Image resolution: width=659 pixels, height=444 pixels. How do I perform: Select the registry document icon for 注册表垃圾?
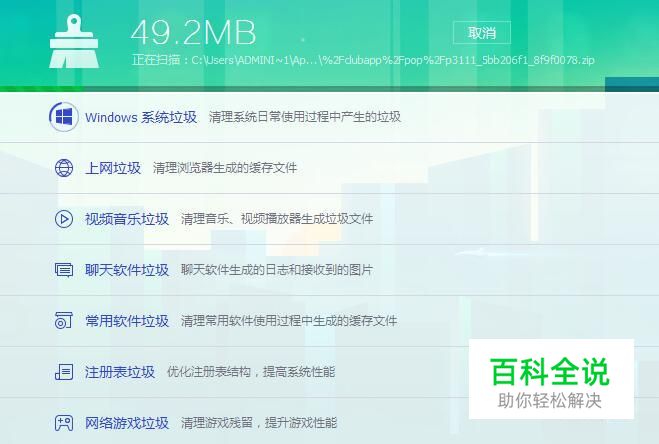click(x=64, y=372)
